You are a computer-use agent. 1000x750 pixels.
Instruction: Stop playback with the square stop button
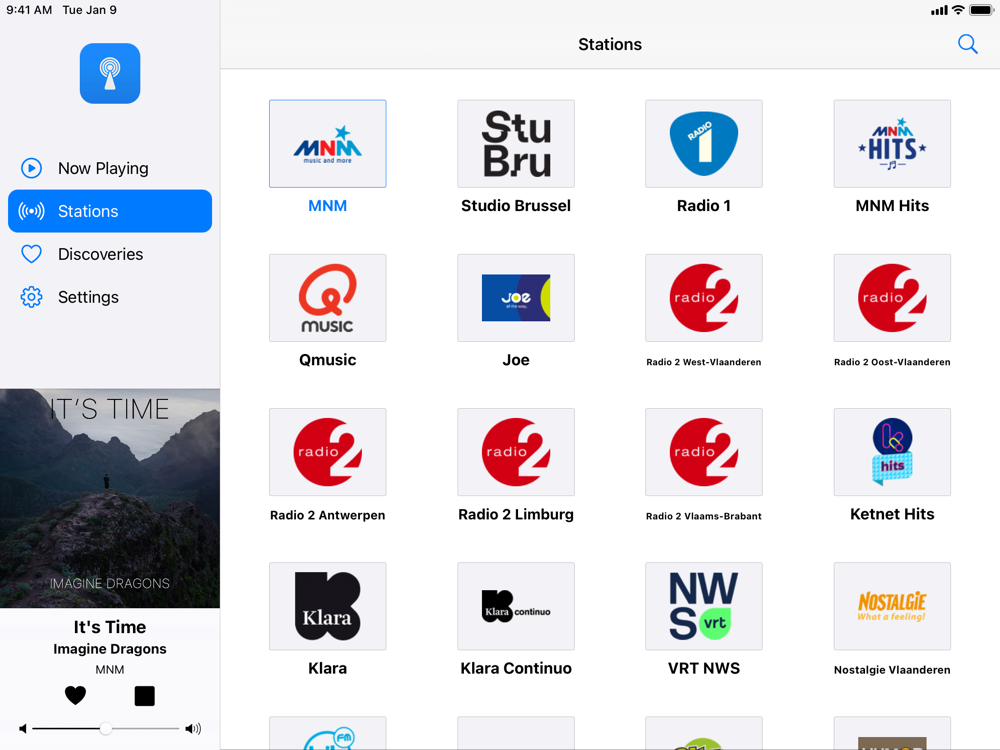[x=145, y=696]
